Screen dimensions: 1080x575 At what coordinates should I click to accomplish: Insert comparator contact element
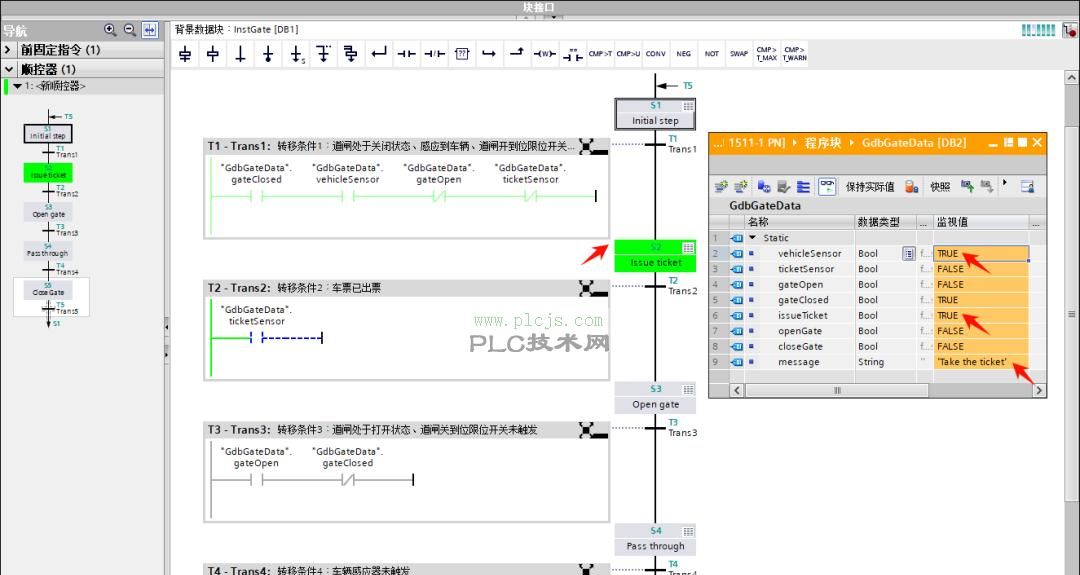572,54
